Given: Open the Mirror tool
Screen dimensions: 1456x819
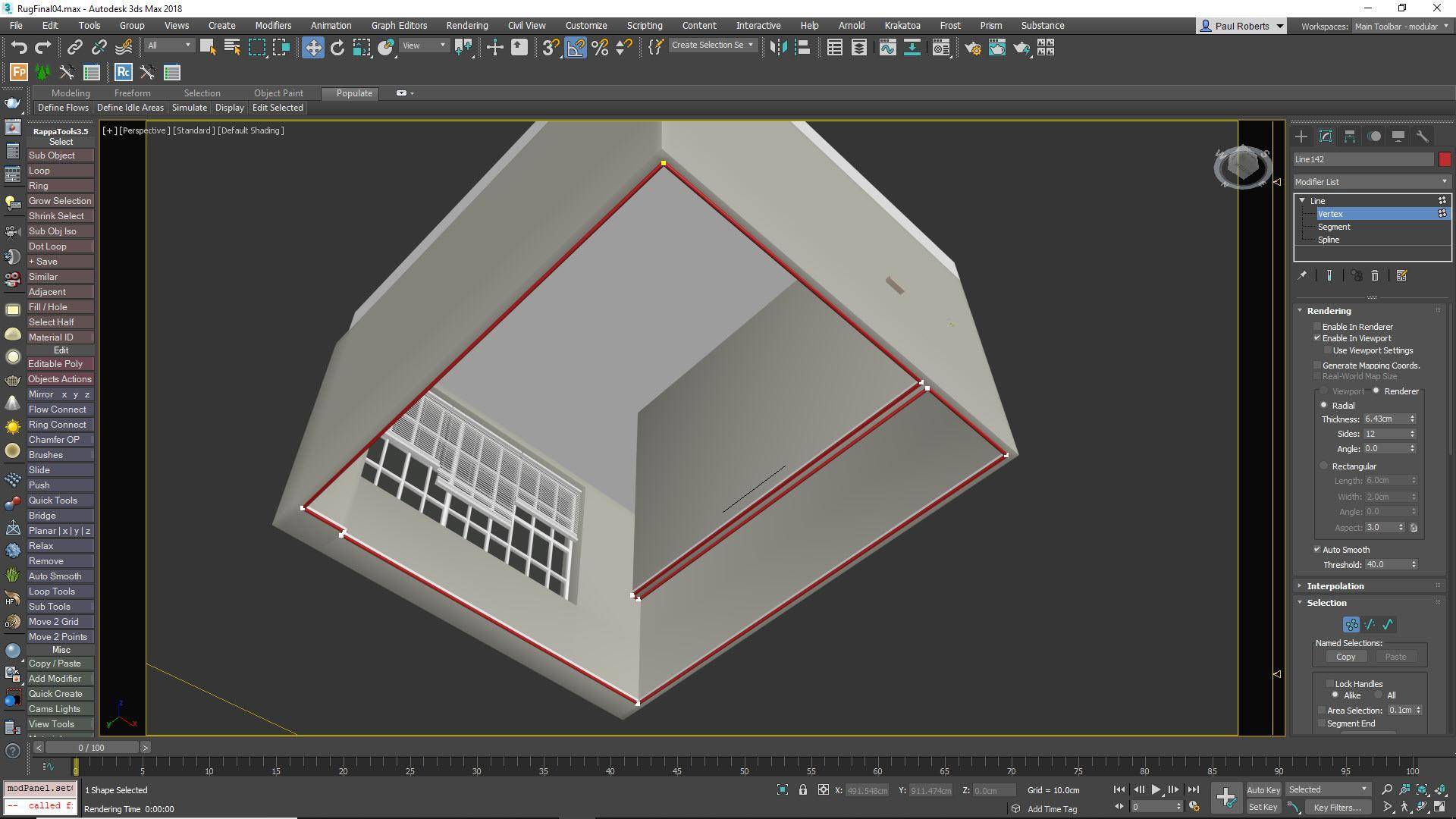Looking at the screenshot, I should click(778, 48).
